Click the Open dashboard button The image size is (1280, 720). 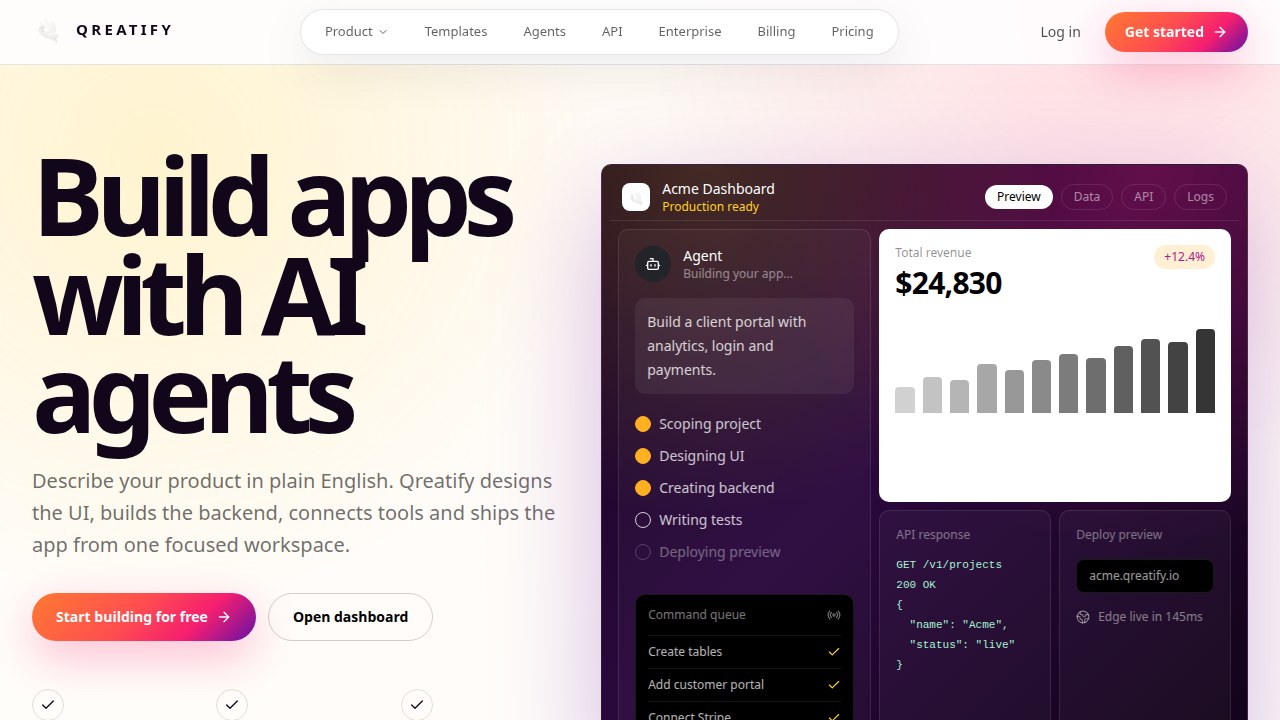point(350,617)
